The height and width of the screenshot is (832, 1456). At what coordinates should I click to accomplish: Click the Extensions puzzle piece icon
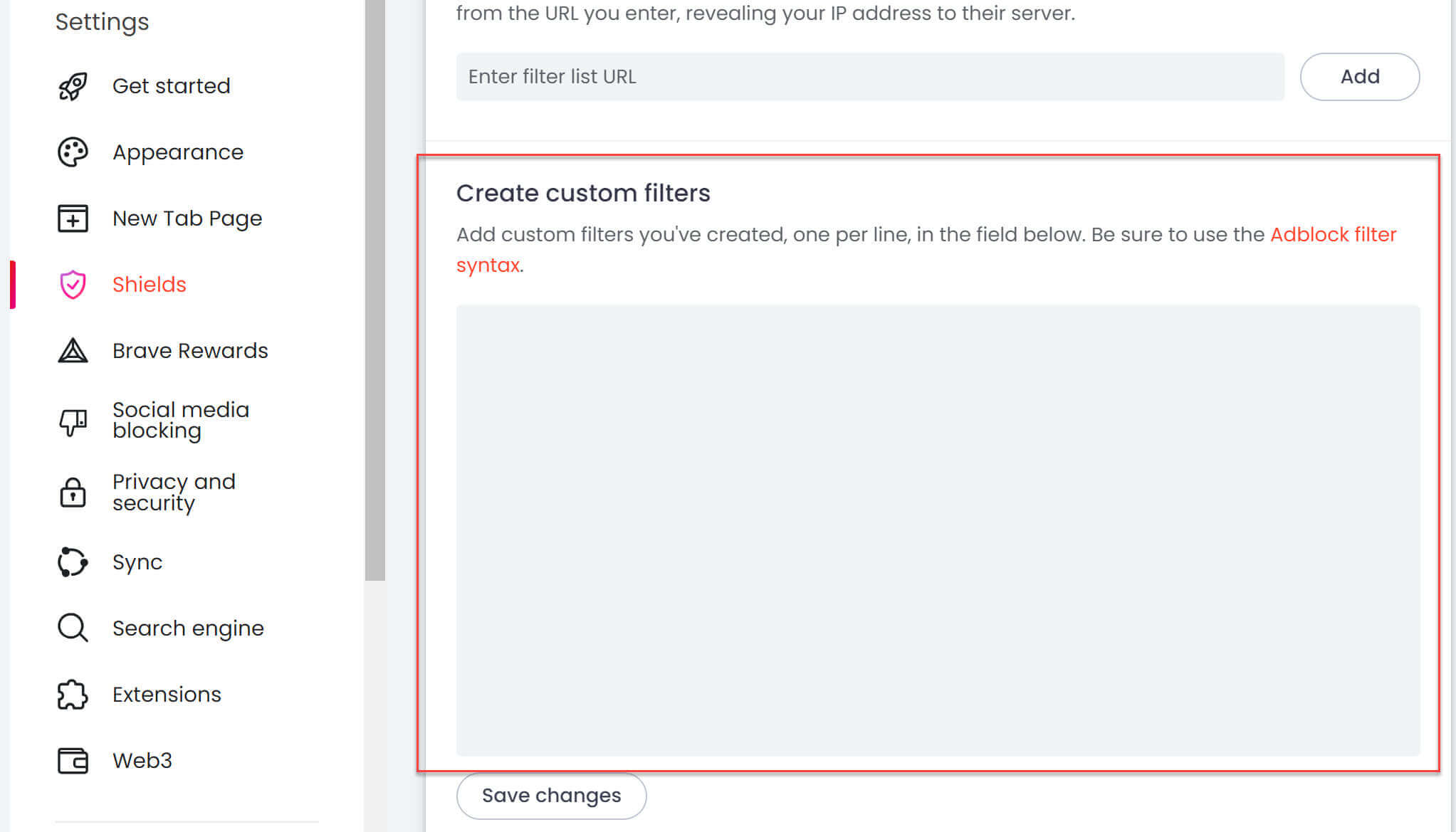click(x=73, y=695)
